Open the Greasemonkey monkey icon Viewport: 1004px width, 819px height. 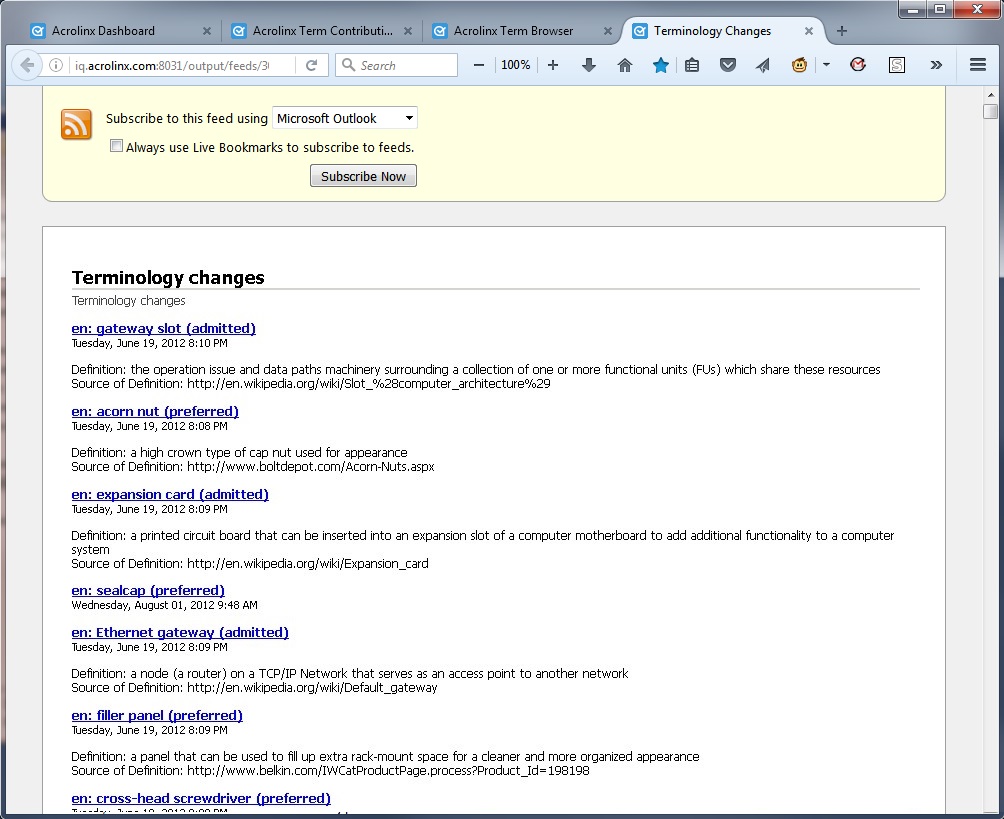[x=799, y=65]
